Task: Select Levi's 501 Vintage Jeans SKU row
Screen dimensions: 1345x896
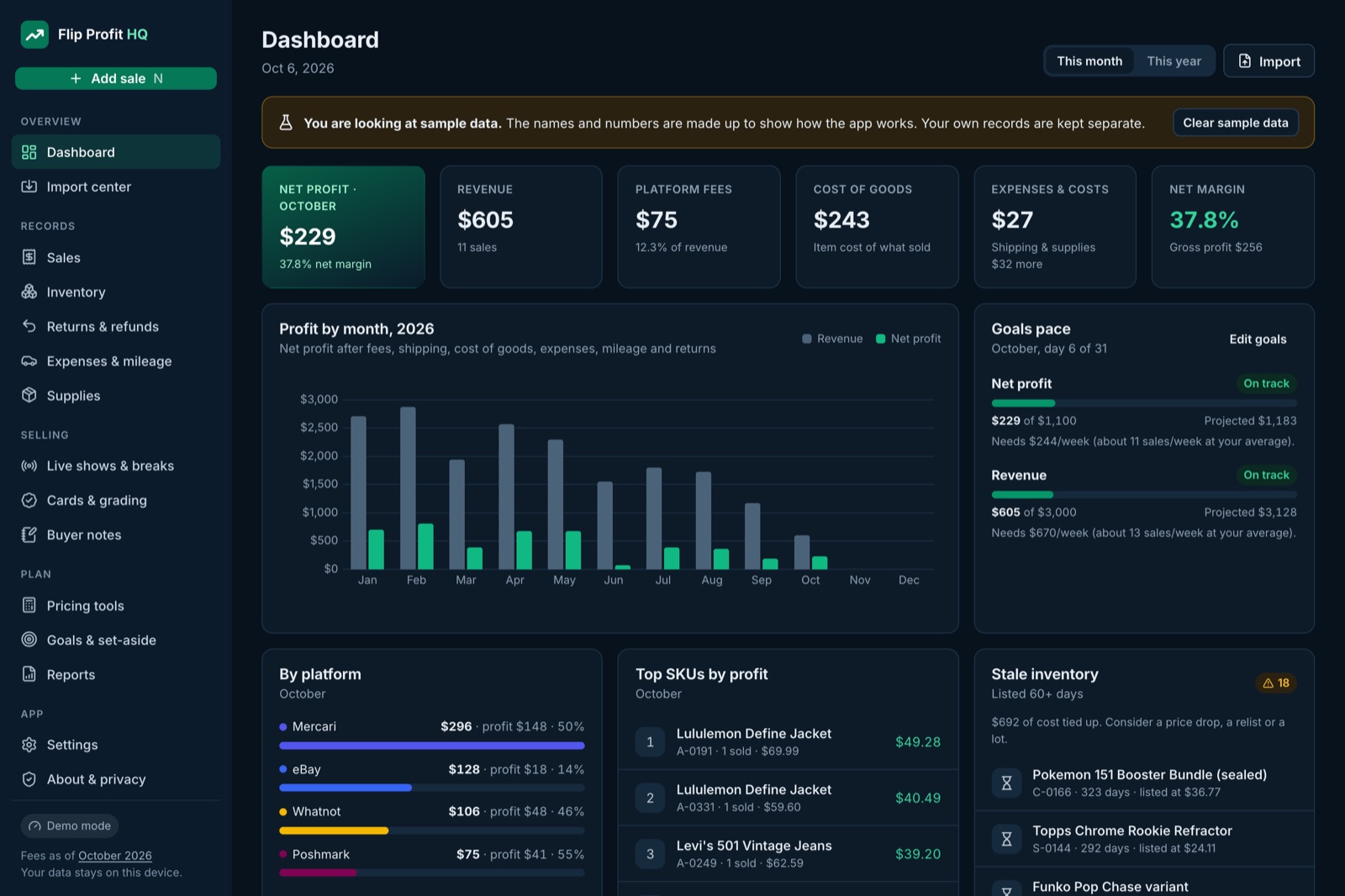Action: coord(788,854)
